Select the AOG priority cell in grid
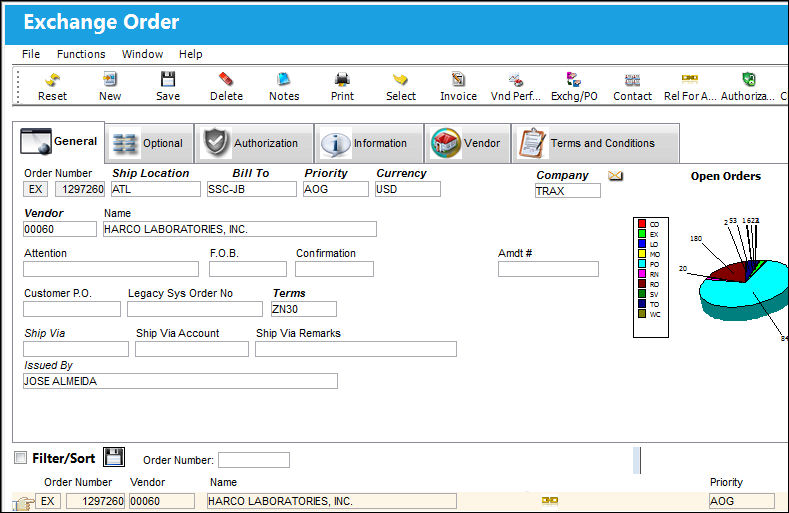The width and height of the screenshot is (789, 513). pyautogui.click(x=742, y=501)
